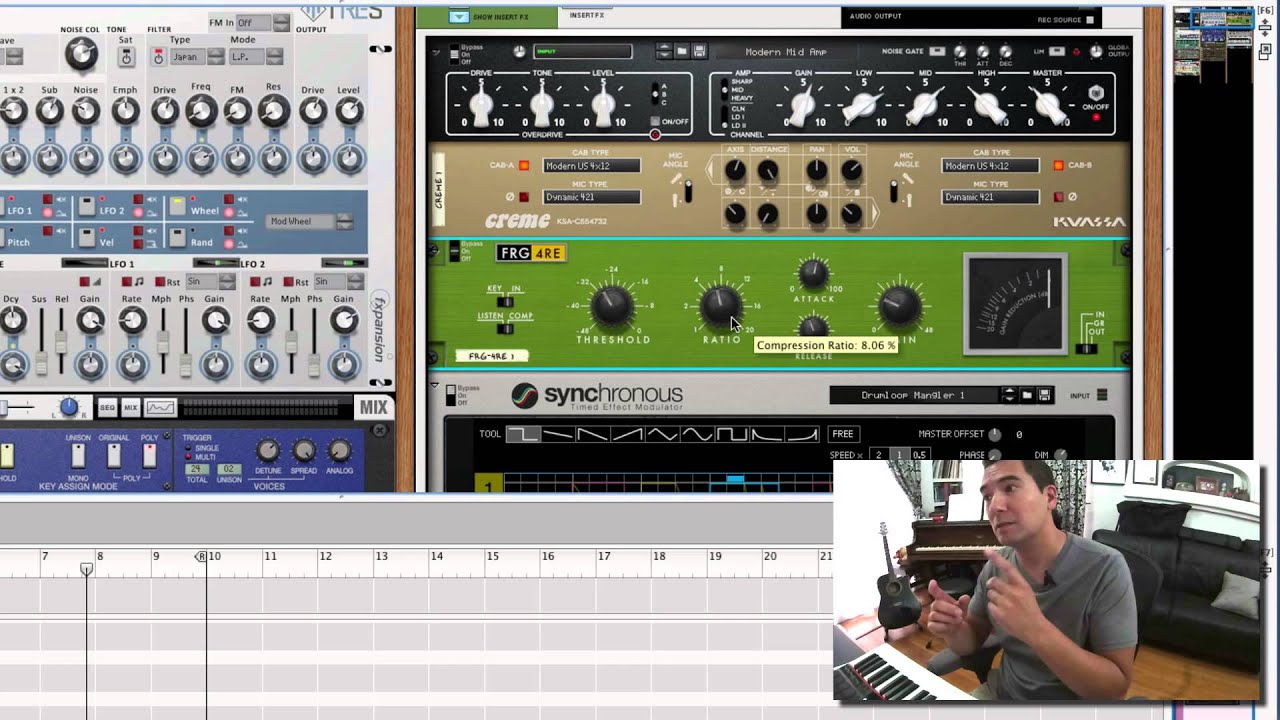Toggle the Noise Gate switch on Creme

coord(937,51)
